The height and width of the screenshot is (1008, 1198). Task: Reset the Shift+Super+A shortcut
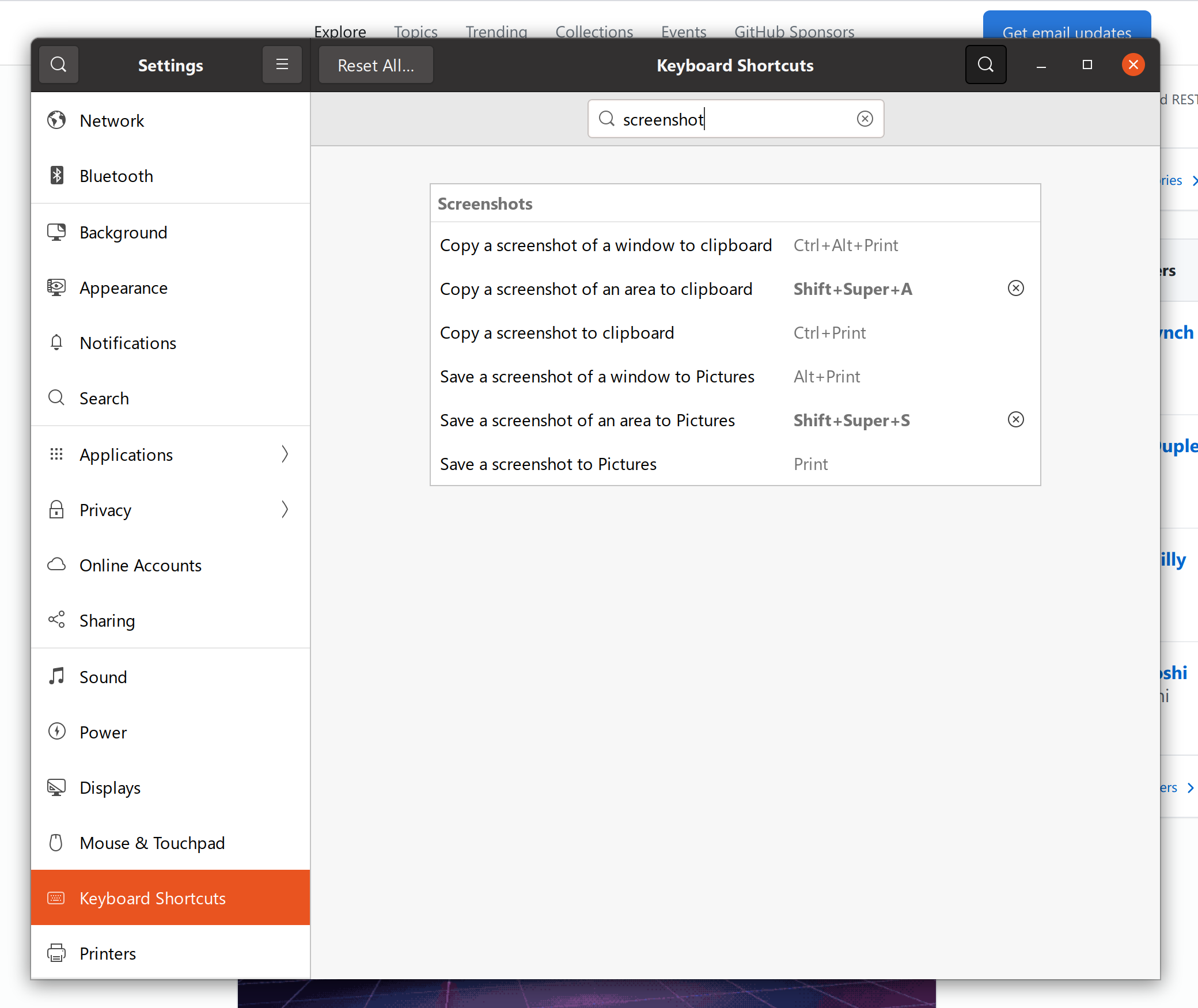click(x=1015, y=289)
